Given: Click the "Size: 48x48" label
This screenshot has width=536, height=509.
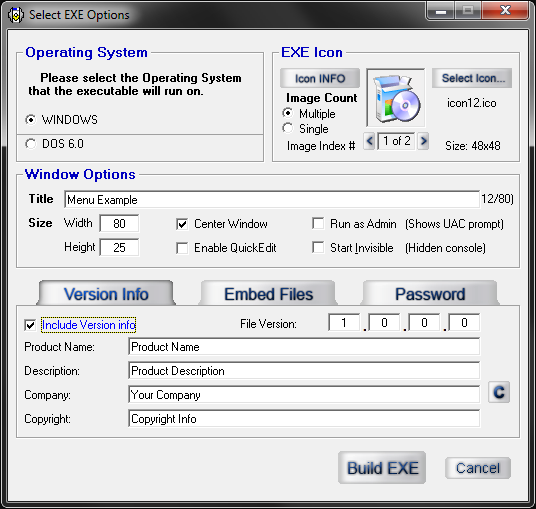Looking at the screenshot, I should (x=472, y=146).
